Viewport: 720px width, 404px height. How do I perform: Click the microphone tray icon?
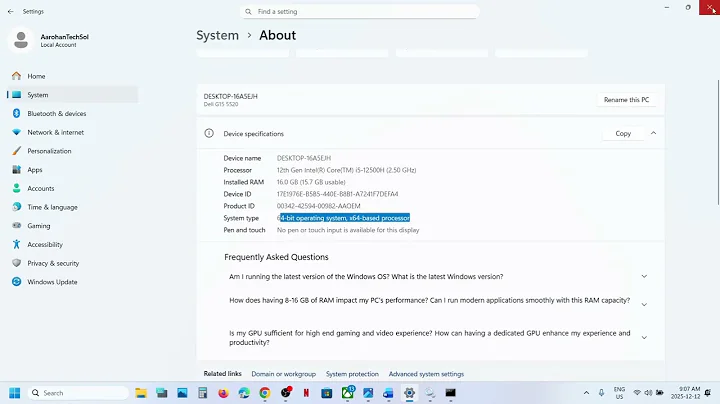pos(601,393)
